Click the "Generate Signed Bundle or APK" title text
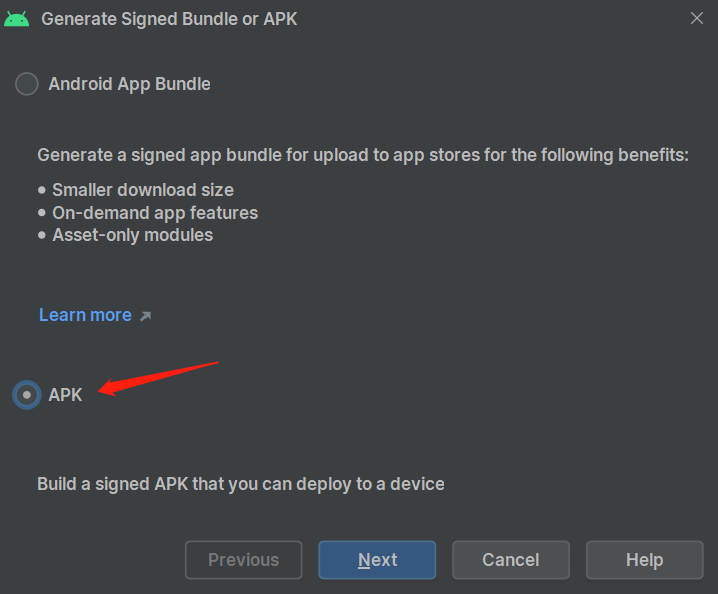This screenshot has height=594, width=718. pyautogui.click(x=169, y=19)
